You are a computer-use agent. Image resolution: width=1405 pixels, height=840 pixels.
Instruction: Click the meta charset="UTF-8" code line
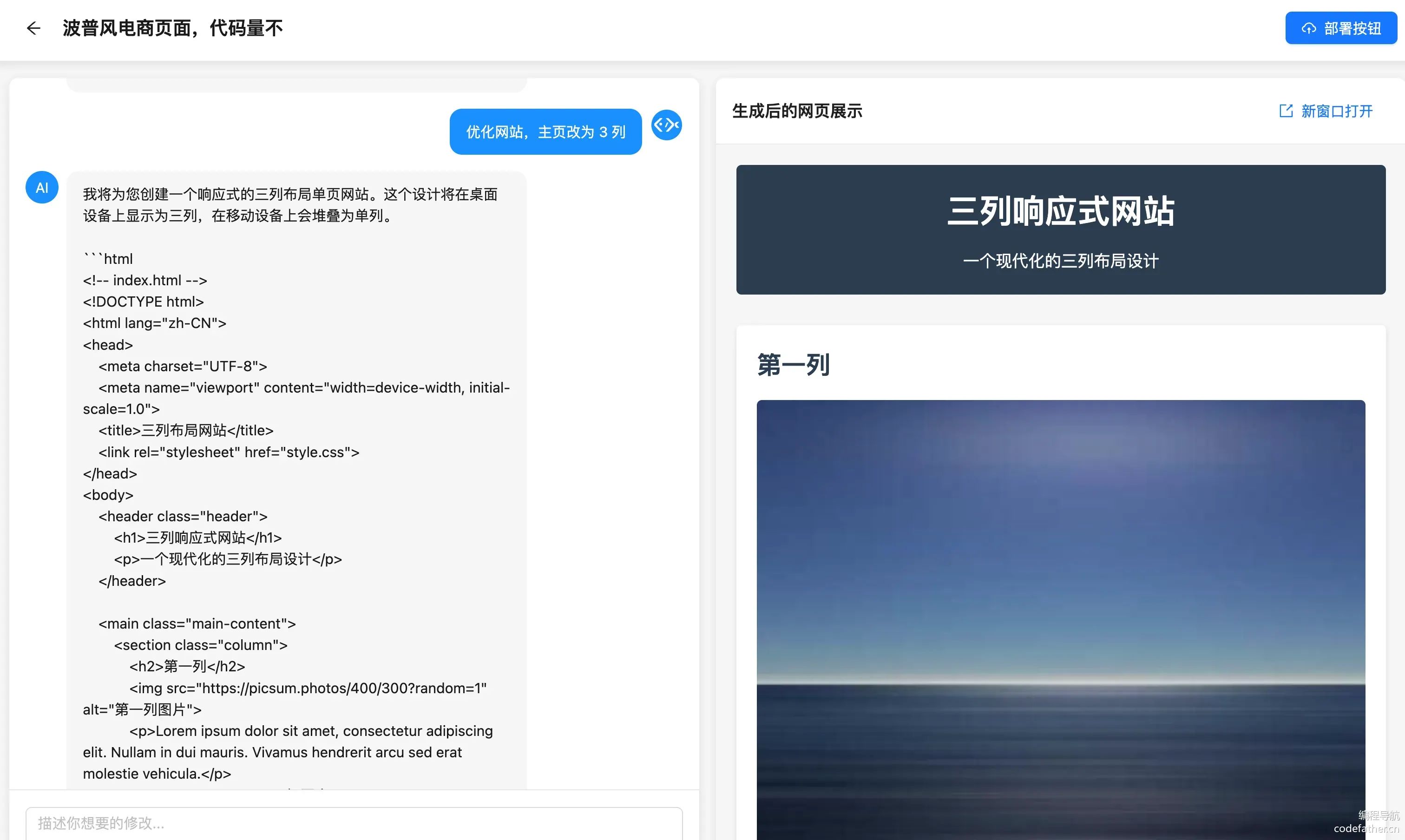click(x=182, y=366)
